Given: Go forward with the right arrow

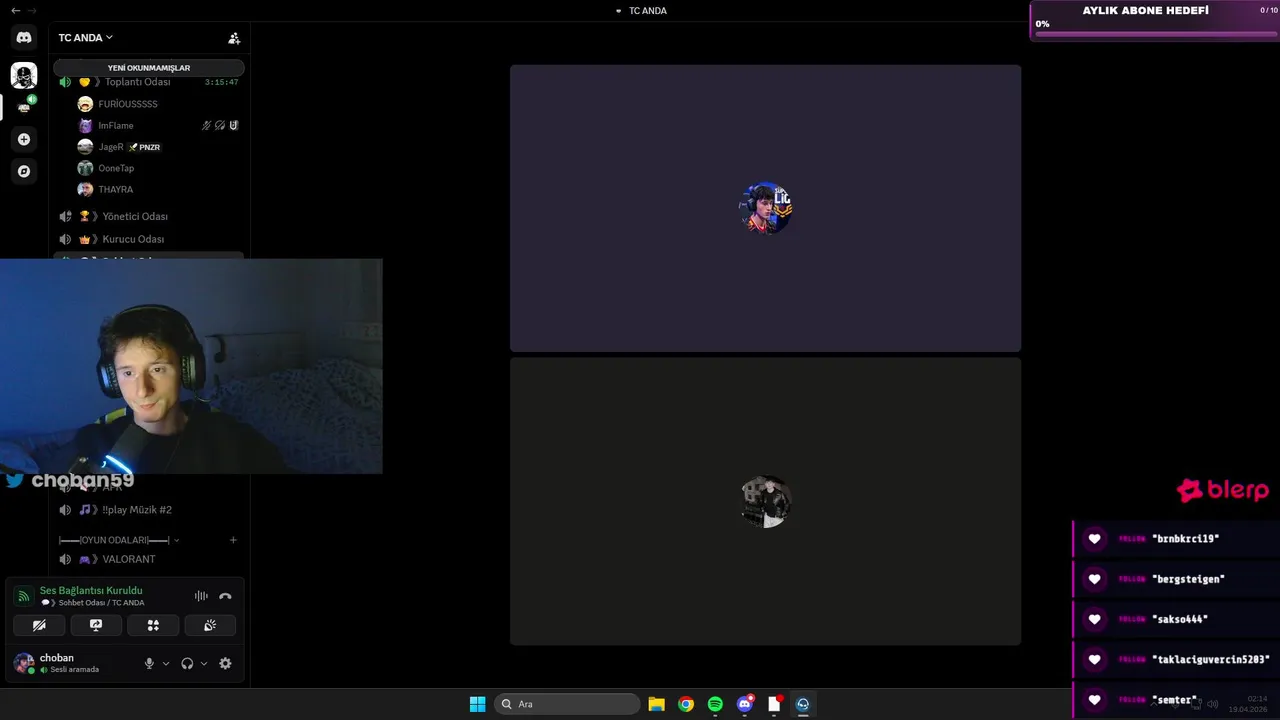Looking at the screenshot, I should (x=32, y=10).
